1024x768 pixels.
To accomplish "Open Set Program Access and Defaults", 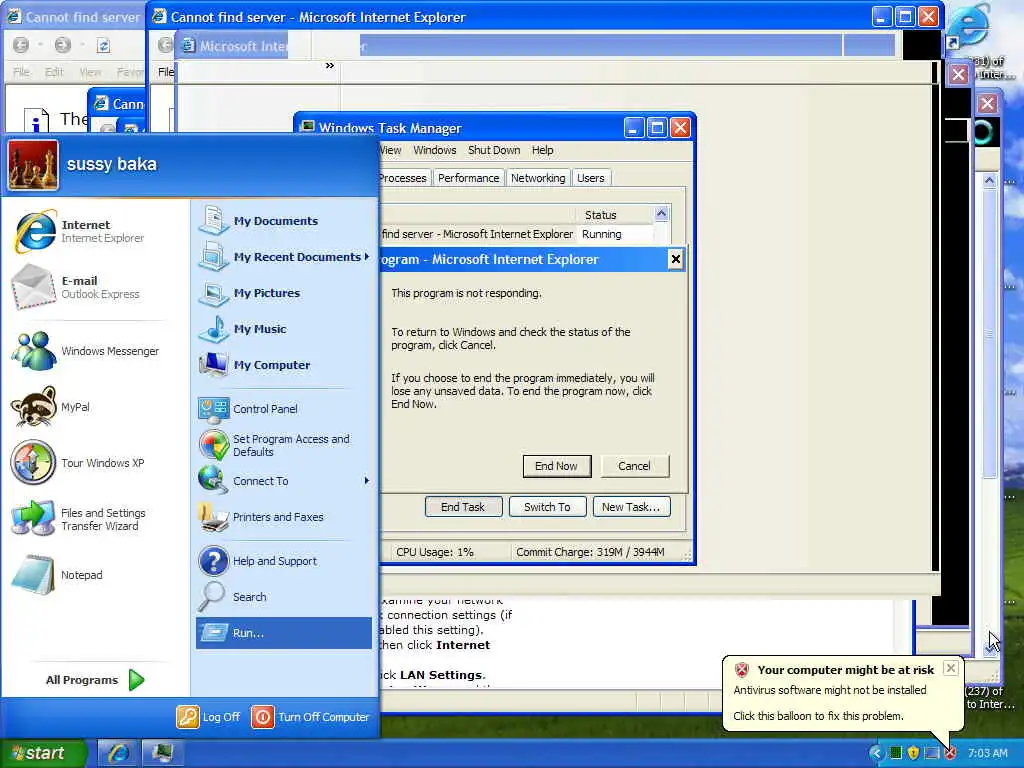I will tap(283, 445).
